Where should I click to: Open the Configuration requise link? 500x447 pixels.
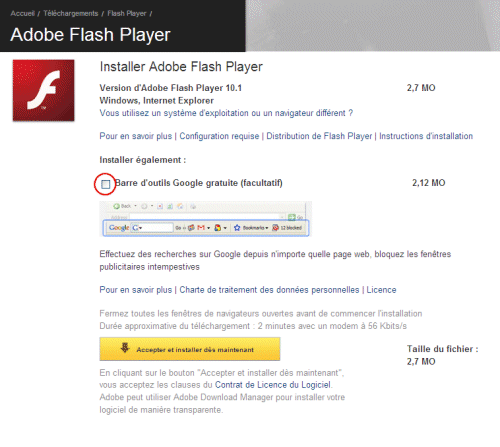(x=219, y=136)
